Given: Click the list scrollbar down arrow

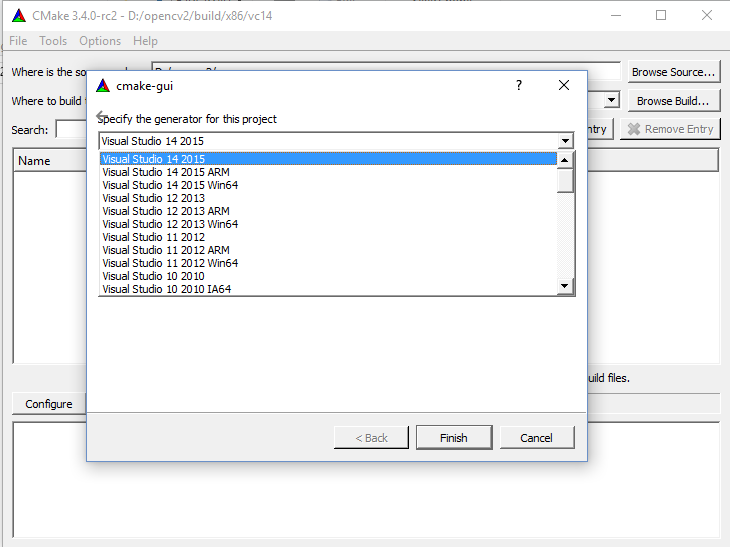Looking at the screenshot, I should point(565,286).
